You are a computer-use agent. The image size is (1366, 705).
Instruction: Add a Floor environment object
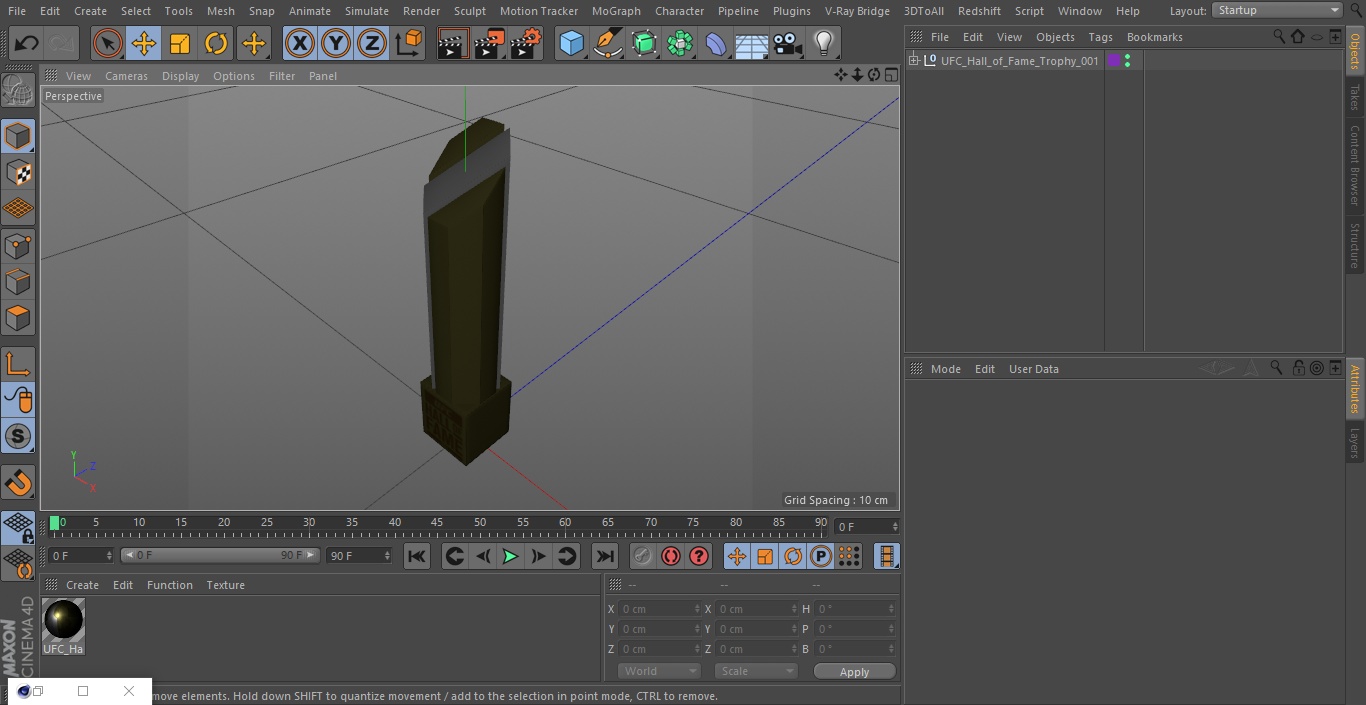pyautogui.click(x=752, y=44)
